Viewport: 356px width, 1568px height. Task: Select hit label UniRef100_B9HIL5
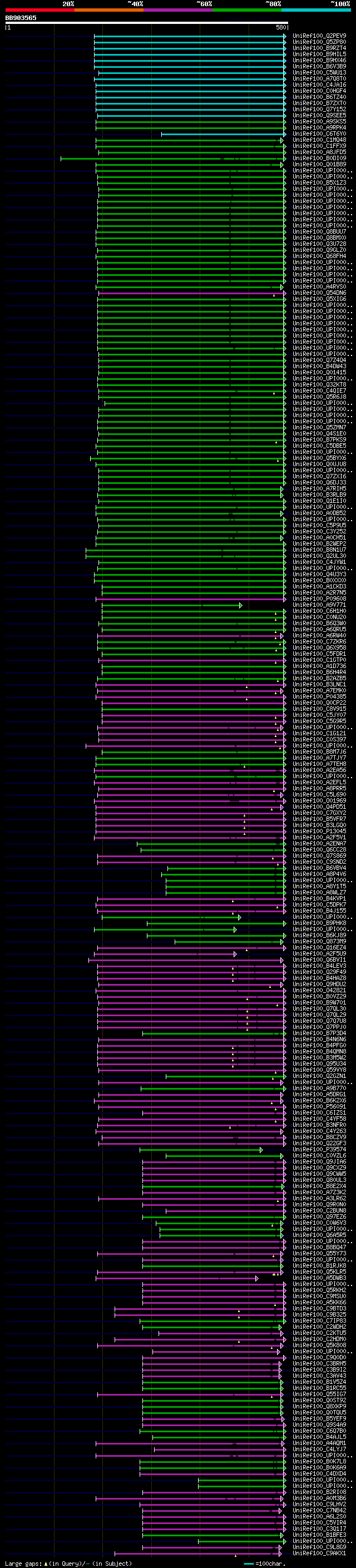coord(319,54)
